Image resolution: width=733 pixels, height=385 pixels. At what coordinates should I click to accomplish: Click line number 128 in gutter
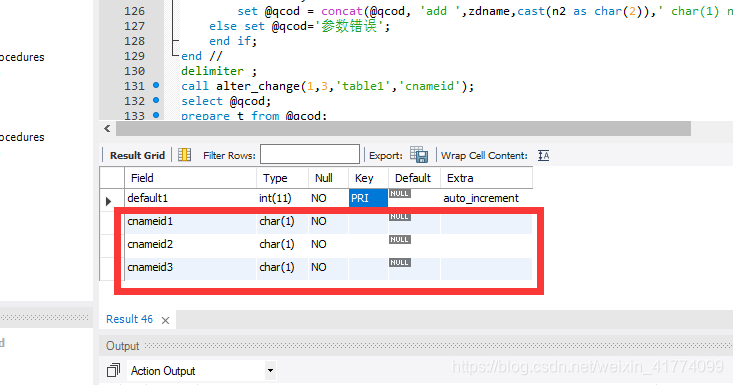[x=134, y=41]
